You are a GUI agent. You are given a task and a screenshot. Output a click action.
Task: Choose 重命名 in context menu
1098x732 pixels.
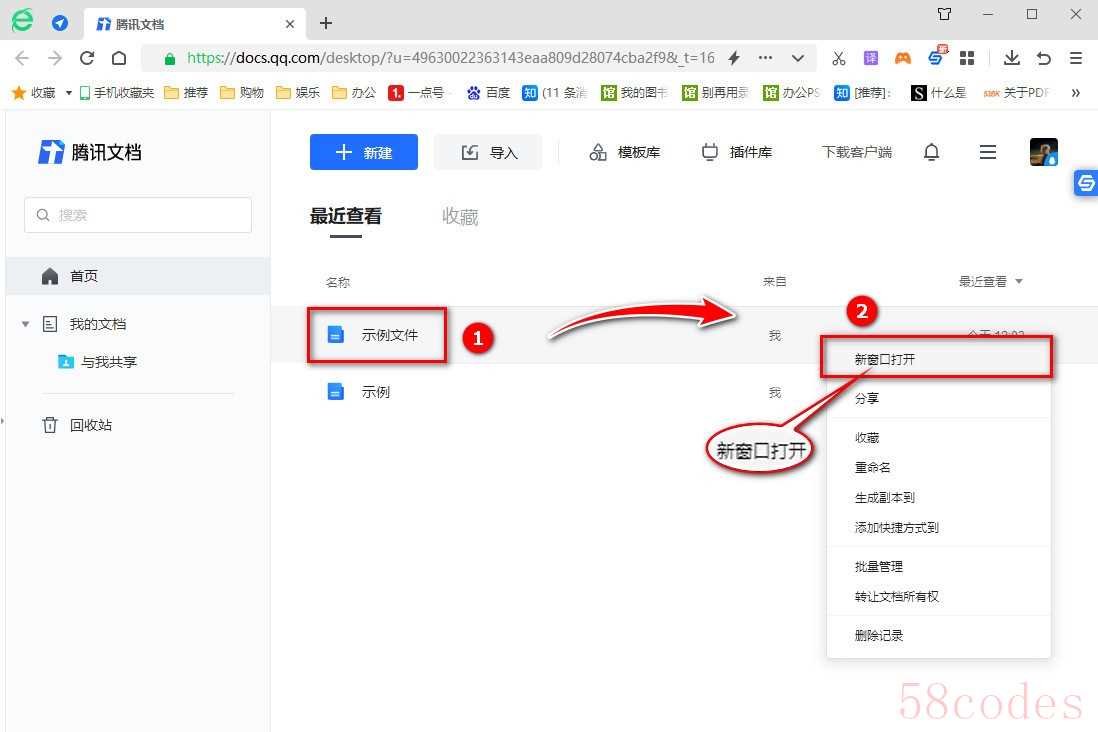pos(938,467)
